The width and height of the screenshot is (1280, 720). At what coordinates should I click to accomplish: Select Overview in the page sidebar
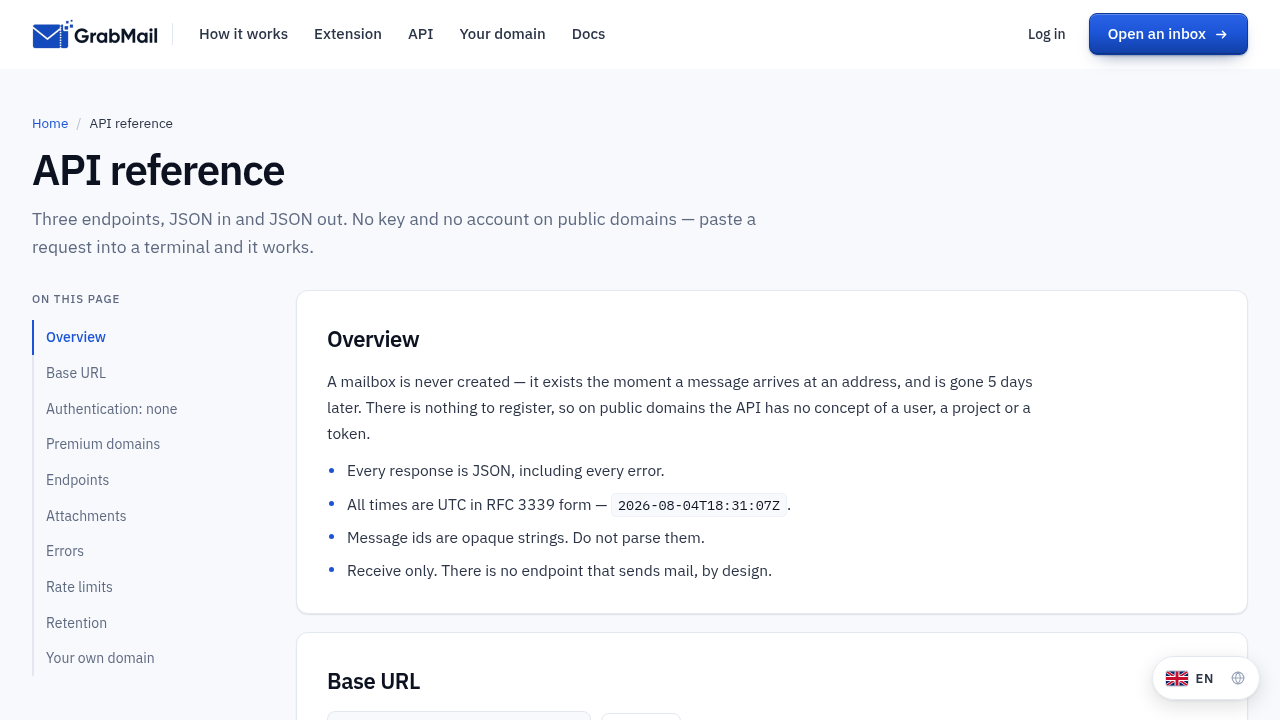tap(76, 337)
